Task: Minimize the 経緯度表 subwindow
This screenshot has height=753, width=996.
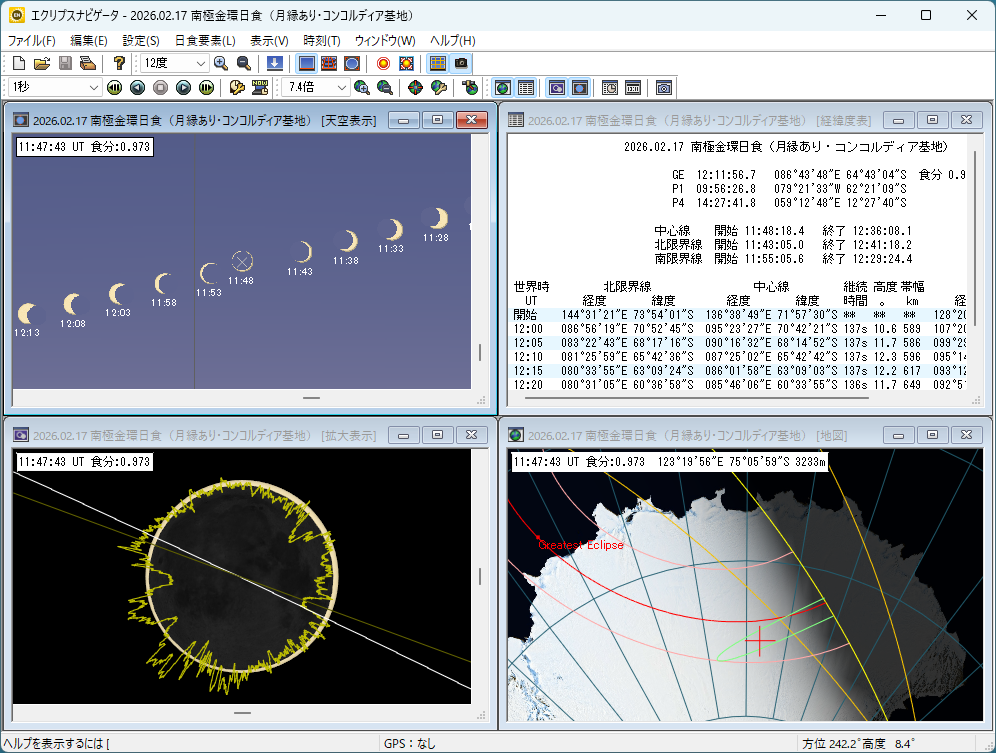Action: [x=899, y=120]
